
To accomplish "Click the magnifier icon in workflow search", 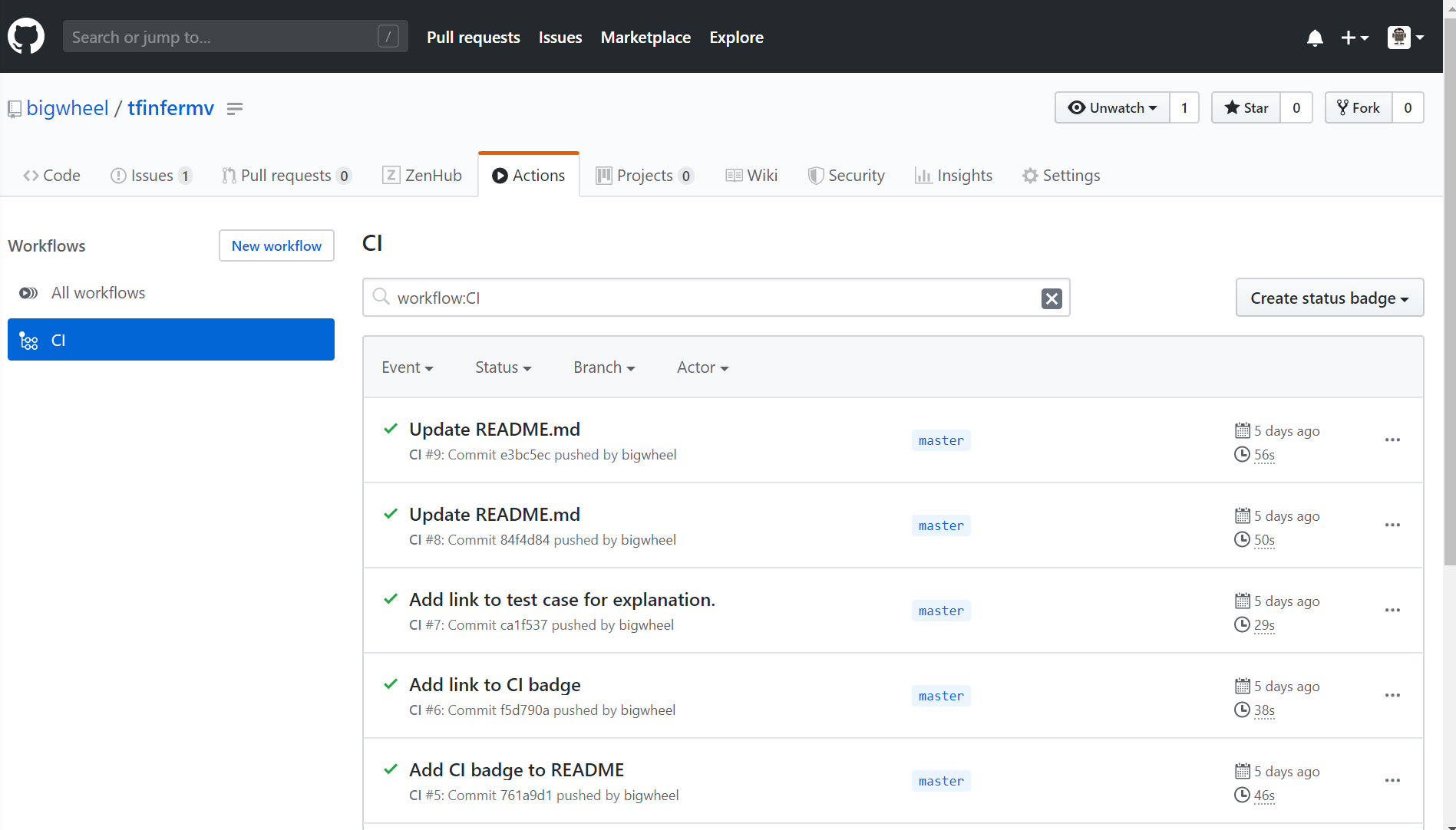I will pyautogui.click(x=381, y=297).
